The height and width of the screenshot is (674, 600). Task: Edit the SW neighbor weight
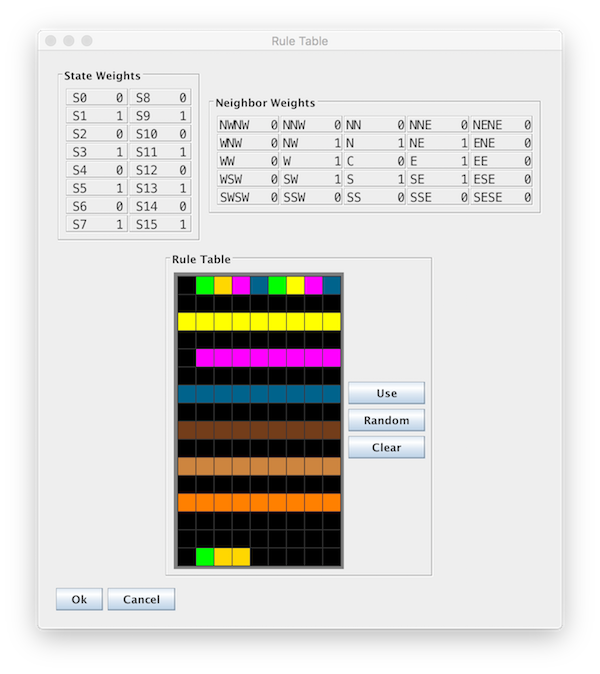(311, 179)
